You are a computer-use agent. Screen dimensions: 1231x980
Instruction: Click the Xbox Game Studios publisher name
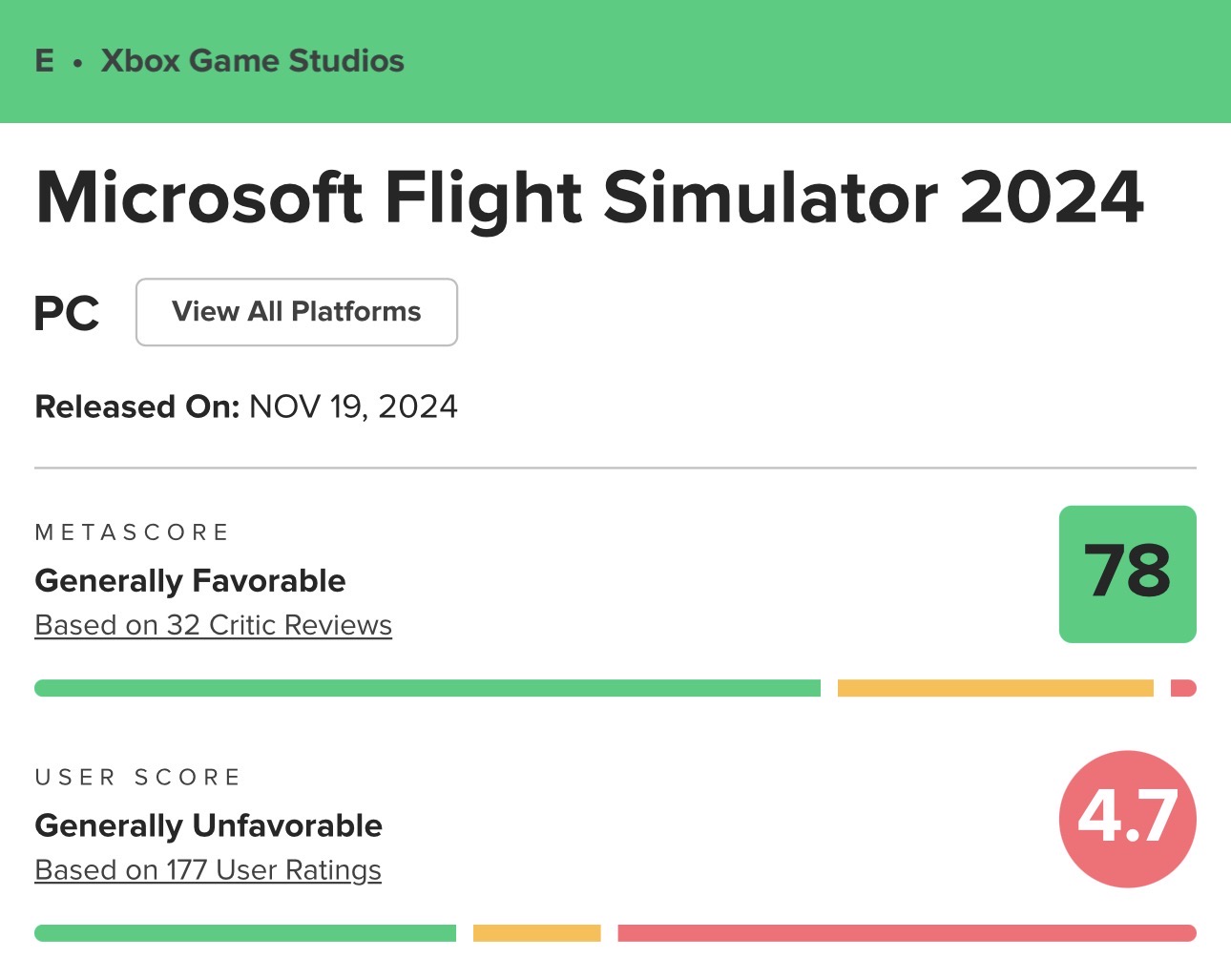click(x=253, y=61)
